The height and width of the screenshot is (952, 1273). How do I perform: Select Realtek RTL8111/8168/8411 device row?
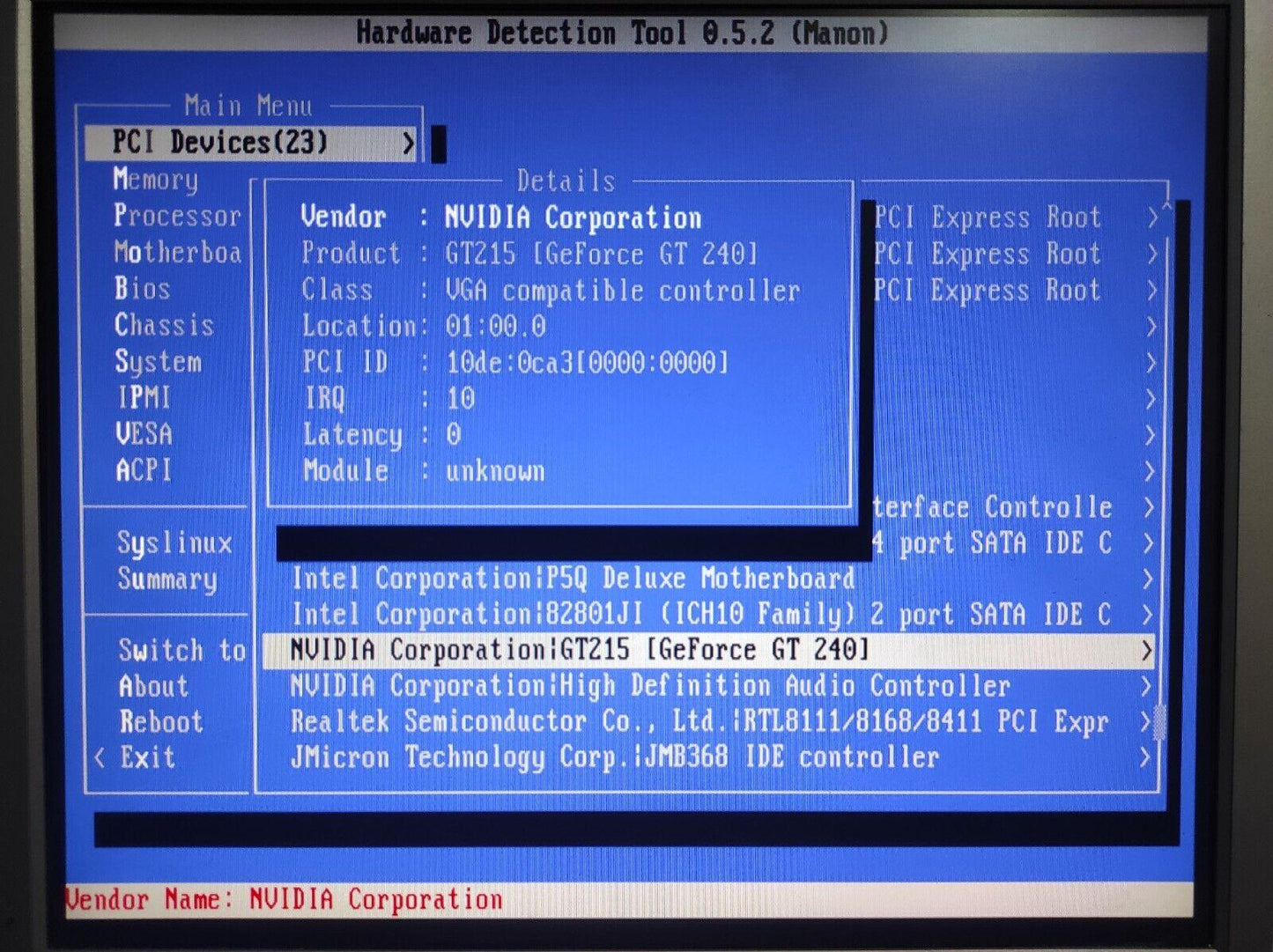[699, 722]
